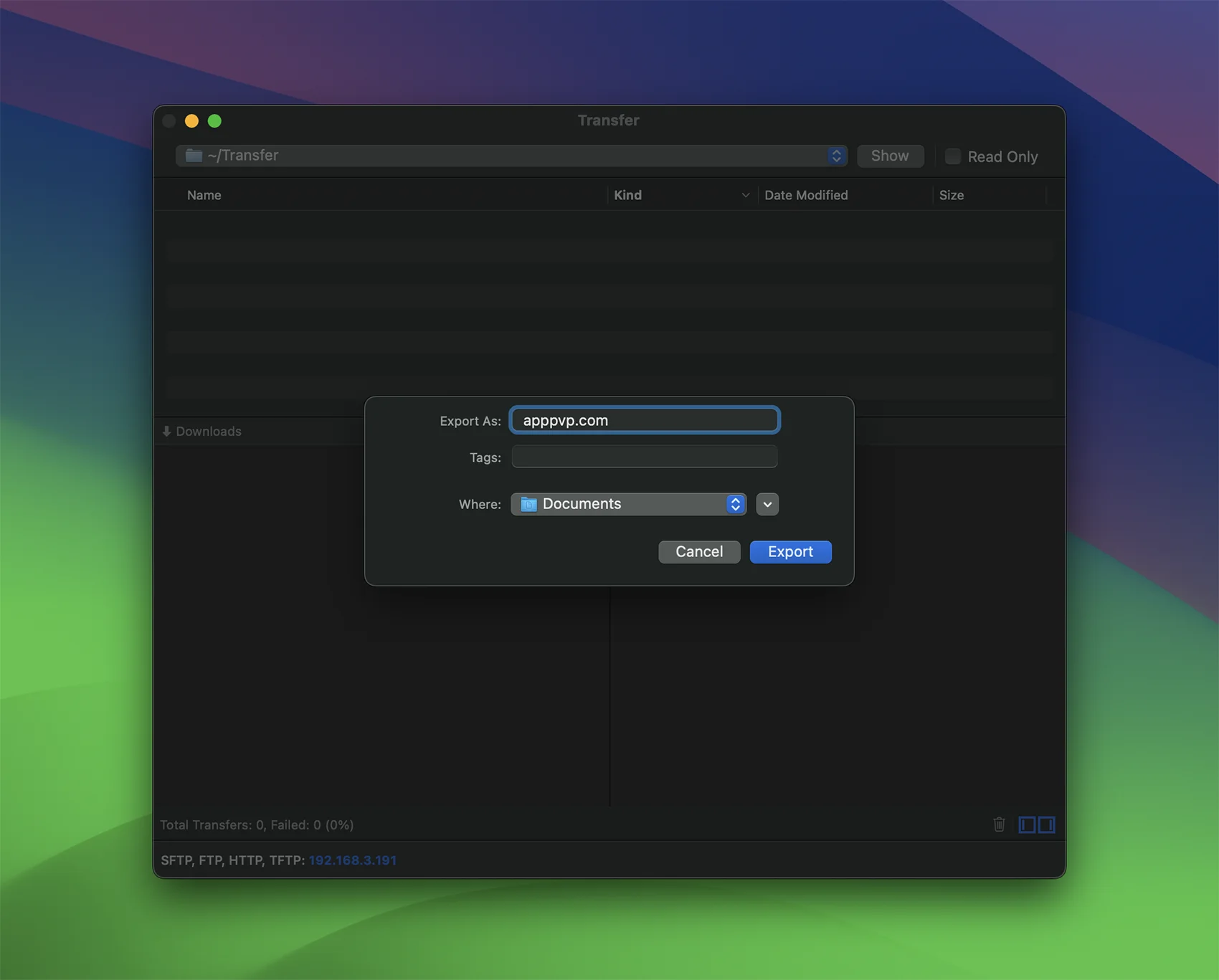Viewport: 1219px width, 980px height.
Task: Zoom the Transfer window with the green button
Action: [x=214, y=121]
